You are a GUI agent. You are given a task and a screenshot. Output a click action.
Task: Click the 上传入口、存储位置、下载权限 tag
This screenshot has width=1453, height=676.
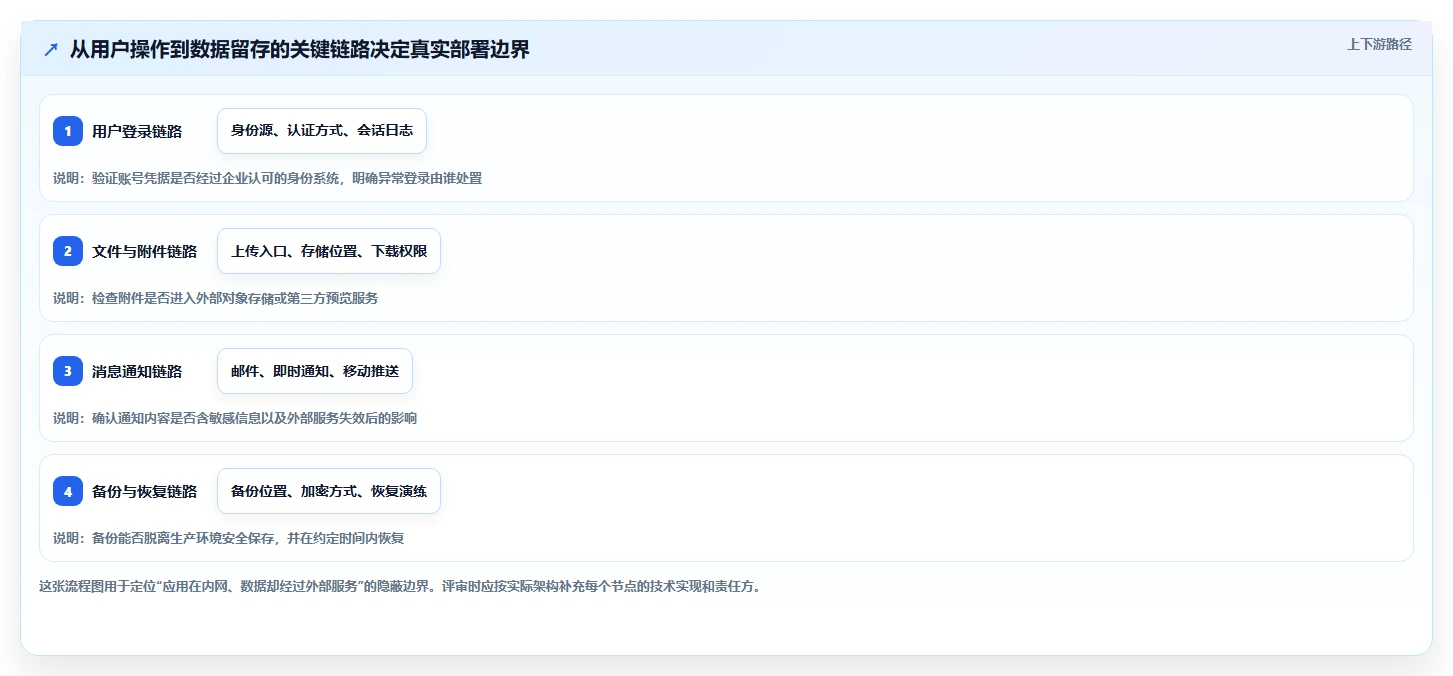[329, 251]
